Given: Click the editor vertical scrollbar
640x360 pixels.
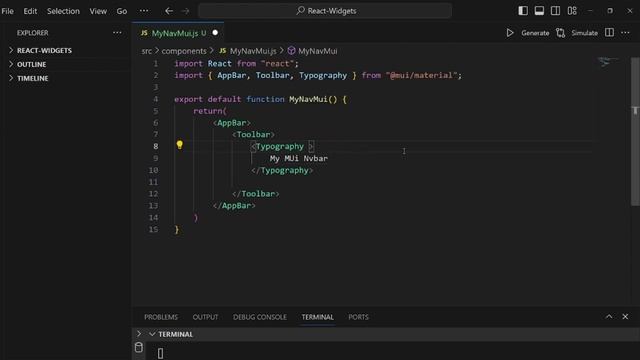Looking at the screenshot, I should point(635,131).
